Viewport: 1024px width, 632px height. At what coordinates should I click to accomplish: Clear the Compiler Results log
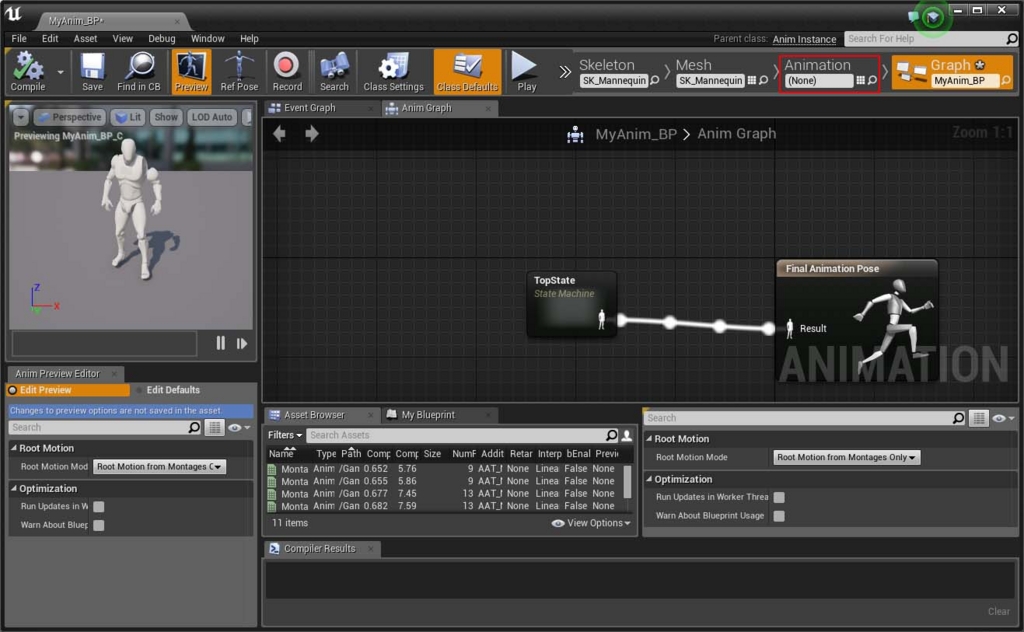click(x=999, y=611)
